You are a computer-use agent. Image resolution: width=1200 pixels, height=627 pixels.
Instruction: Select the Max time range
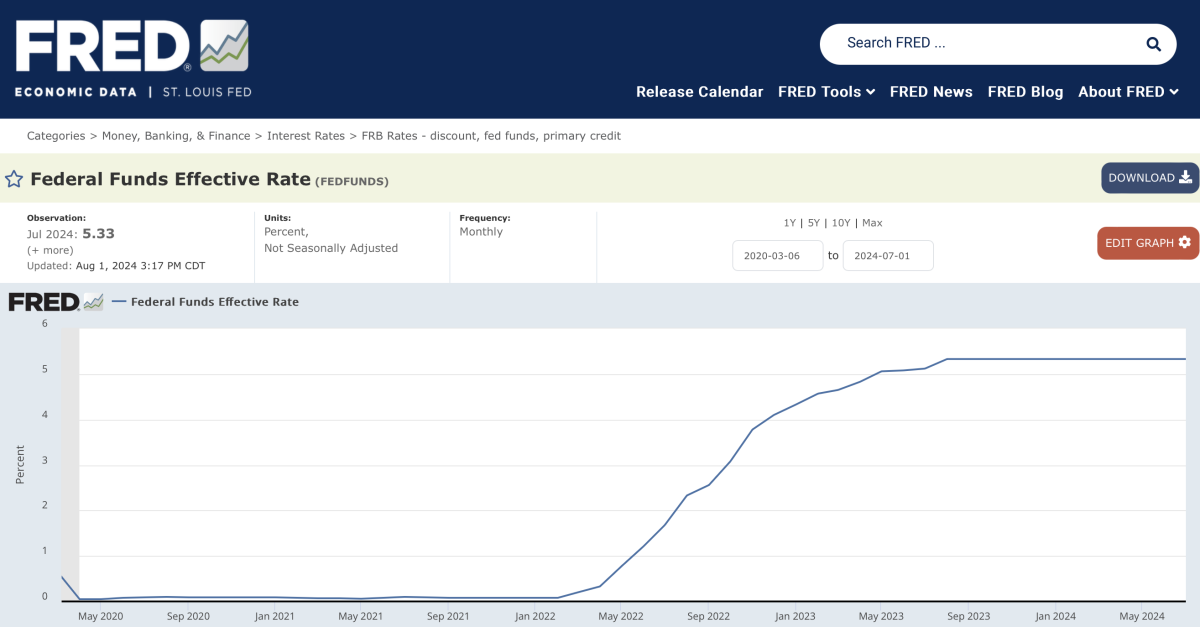pyautogui.click(x=872, y=223)
